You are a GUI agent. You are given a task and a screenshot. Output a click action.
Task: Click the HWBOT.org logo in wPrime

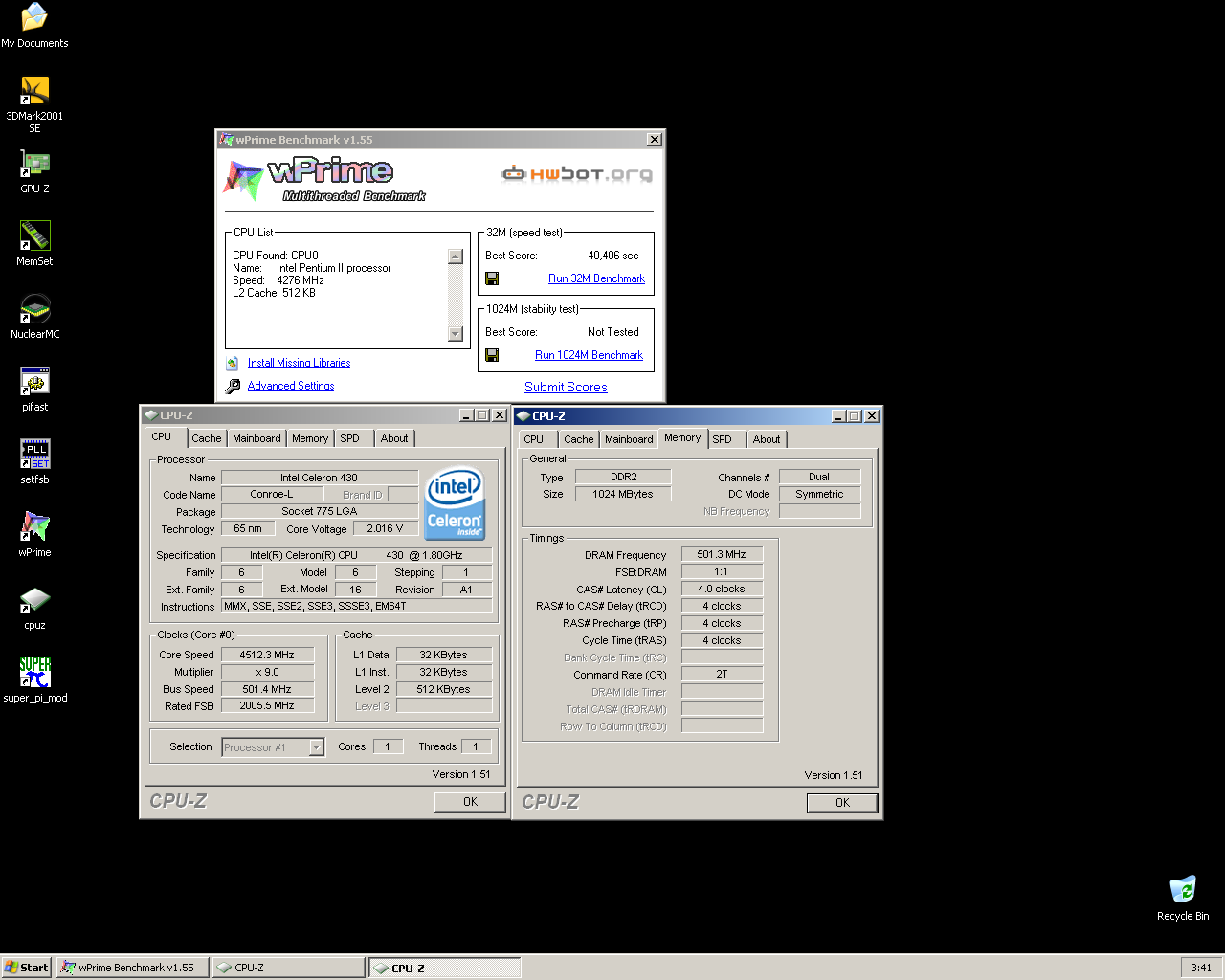coord(577,174)
